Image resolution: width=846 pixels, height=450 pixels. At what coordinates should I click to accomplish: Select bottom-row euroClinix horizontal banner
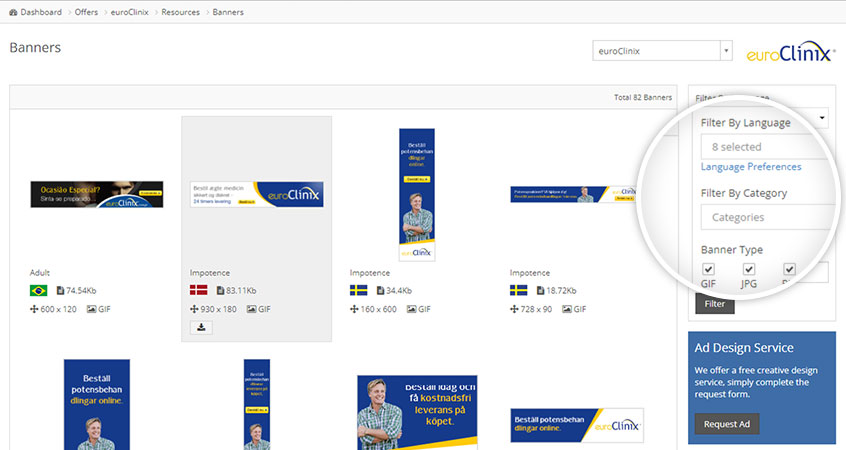[x=577, y=426]
